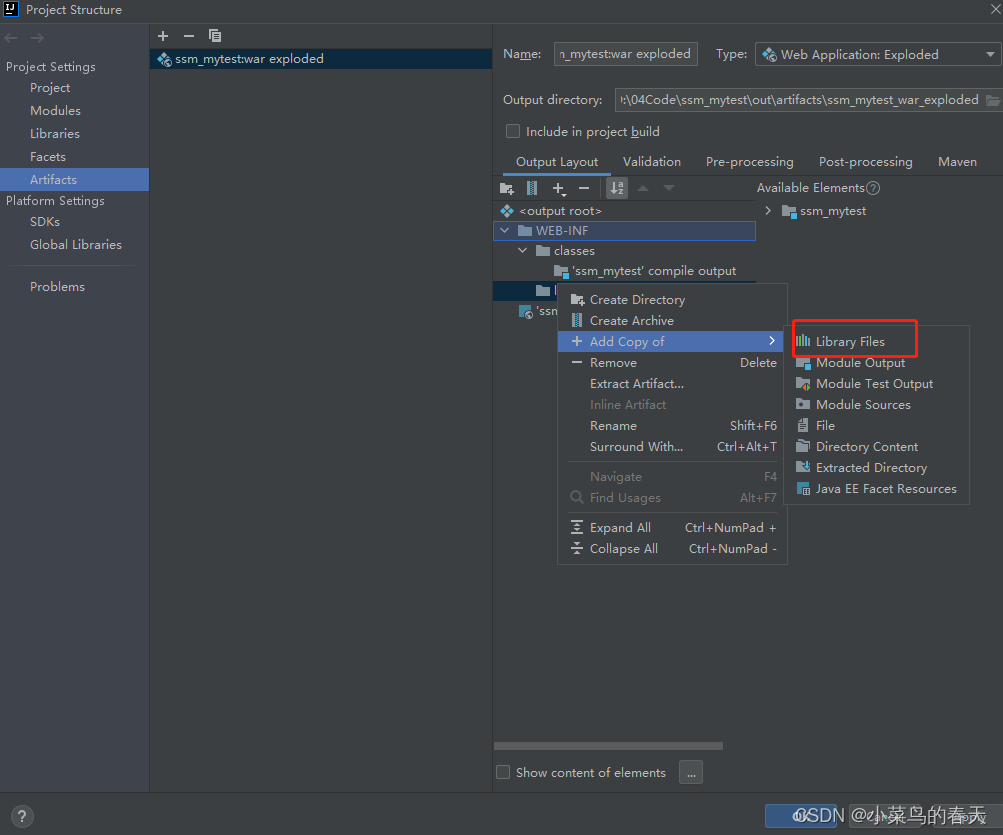Select Java EE Facet Resources in submenu
The width and height of the screenshot is (1003, 835).
pos(876,489)
